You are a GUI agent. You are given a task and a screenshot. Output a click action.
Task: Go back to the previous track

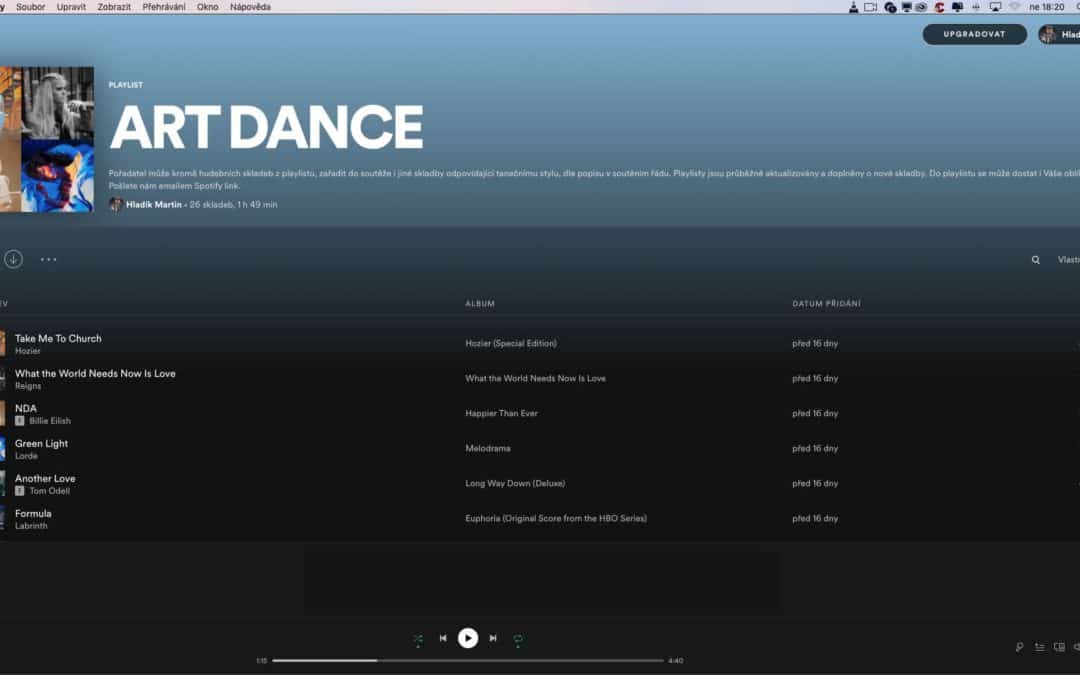click(x=443, y=638)
